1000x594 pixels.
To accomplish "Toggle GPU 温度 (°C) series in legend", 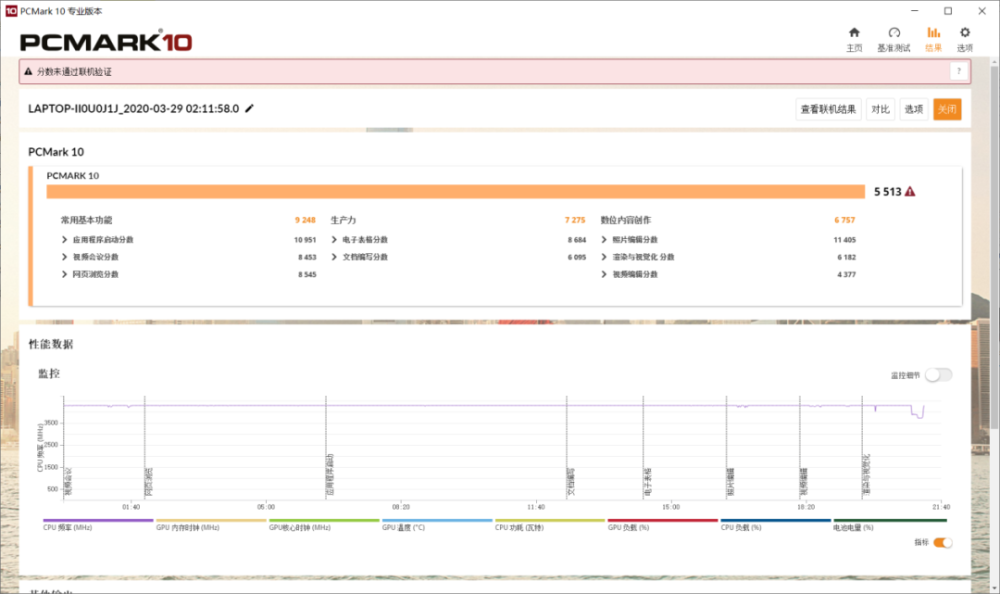I will [437, 524].
